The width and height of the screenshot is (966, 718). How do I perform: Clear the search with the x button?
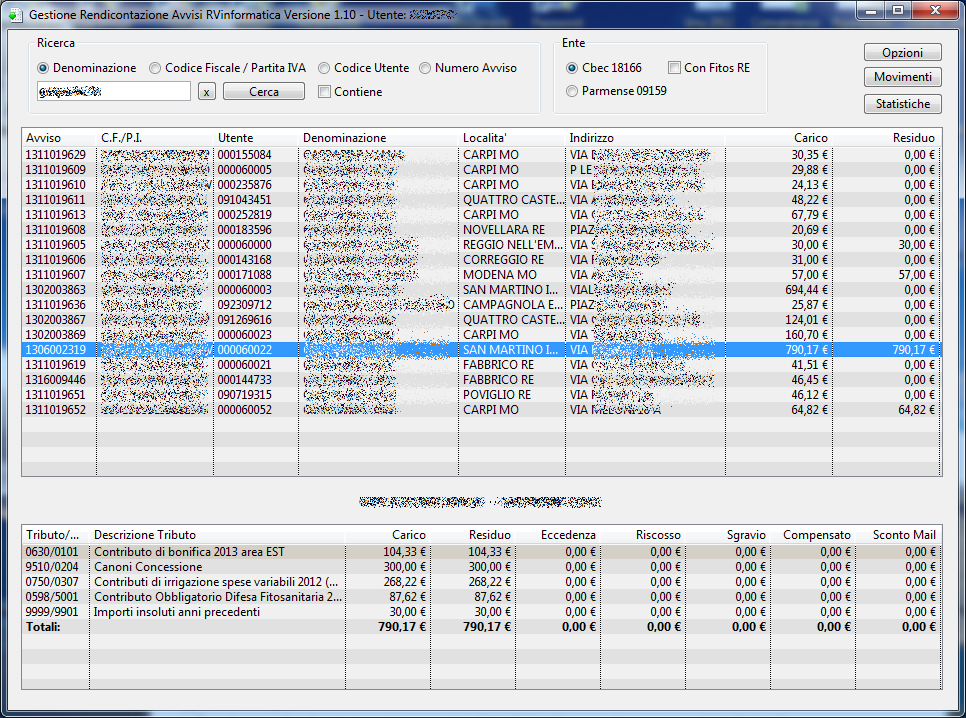tap(206, 92)
